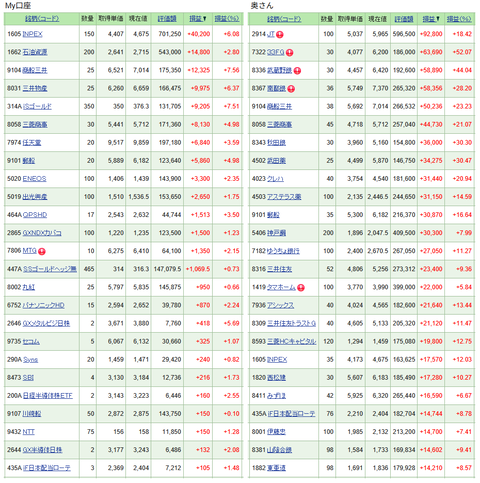Screen dimensions: 480x483
Task: Open the 5019 出光興産 stock link
Action: pyautogui.click(x=35, y=197)
